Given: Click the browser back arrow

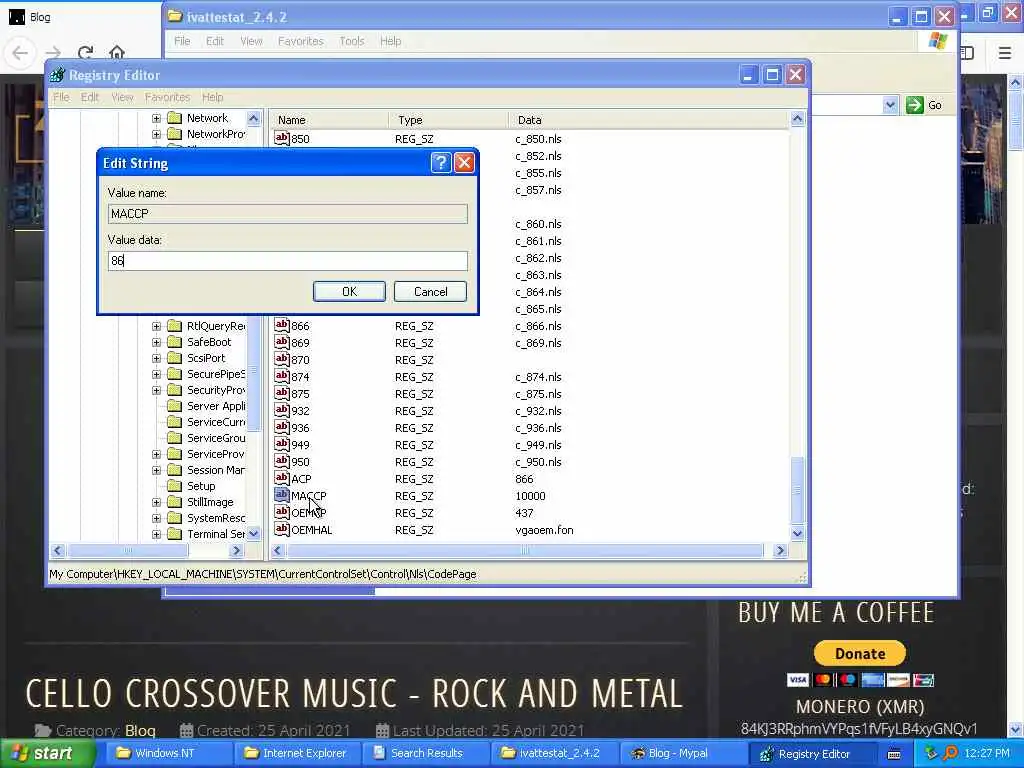Looking at the screenshot, I should pos(20,52).
